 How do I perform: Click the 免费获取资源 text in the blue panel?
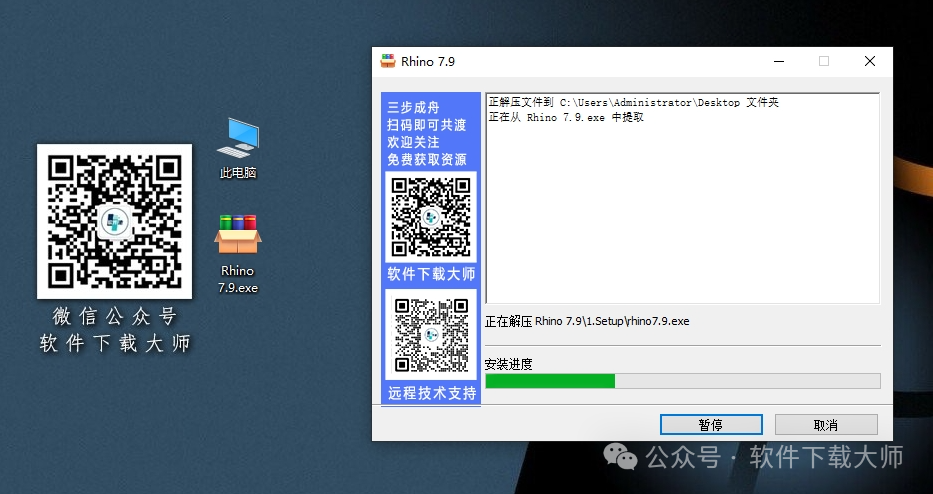(x=427, y=160)
